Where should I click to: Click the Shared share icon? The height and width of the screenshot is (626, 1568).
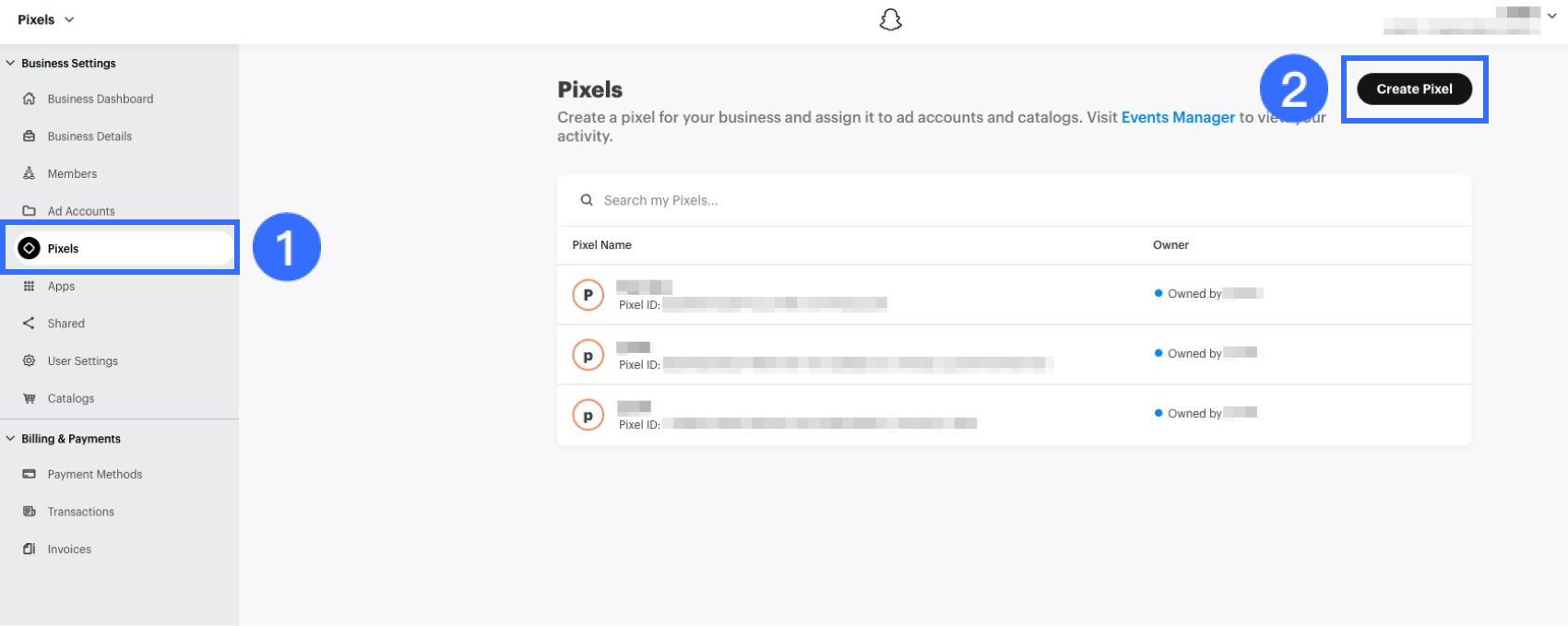click(x=30, y=324)
